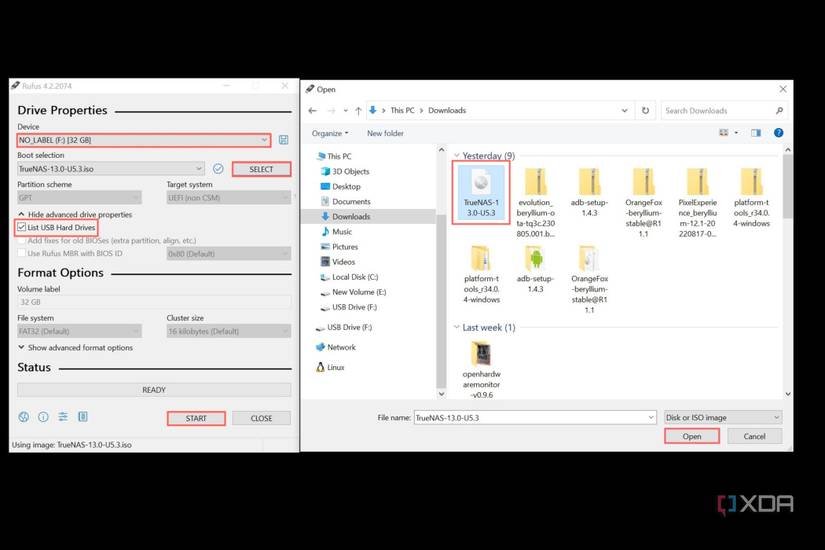Click Downloads in the address breadcrumb

447,111
